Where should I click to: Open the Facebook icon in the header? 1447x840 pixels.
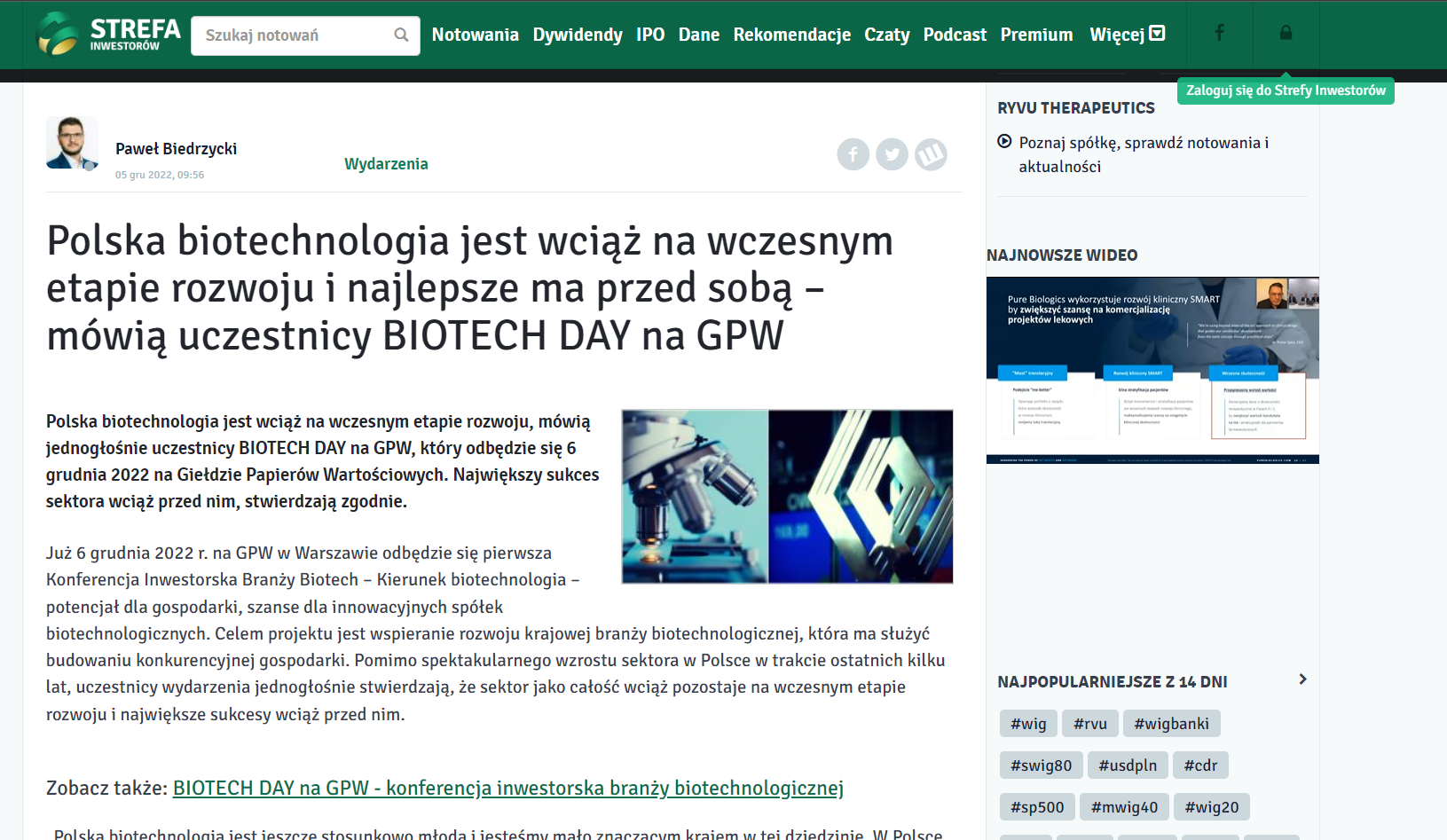click(x=1219, y=33)
